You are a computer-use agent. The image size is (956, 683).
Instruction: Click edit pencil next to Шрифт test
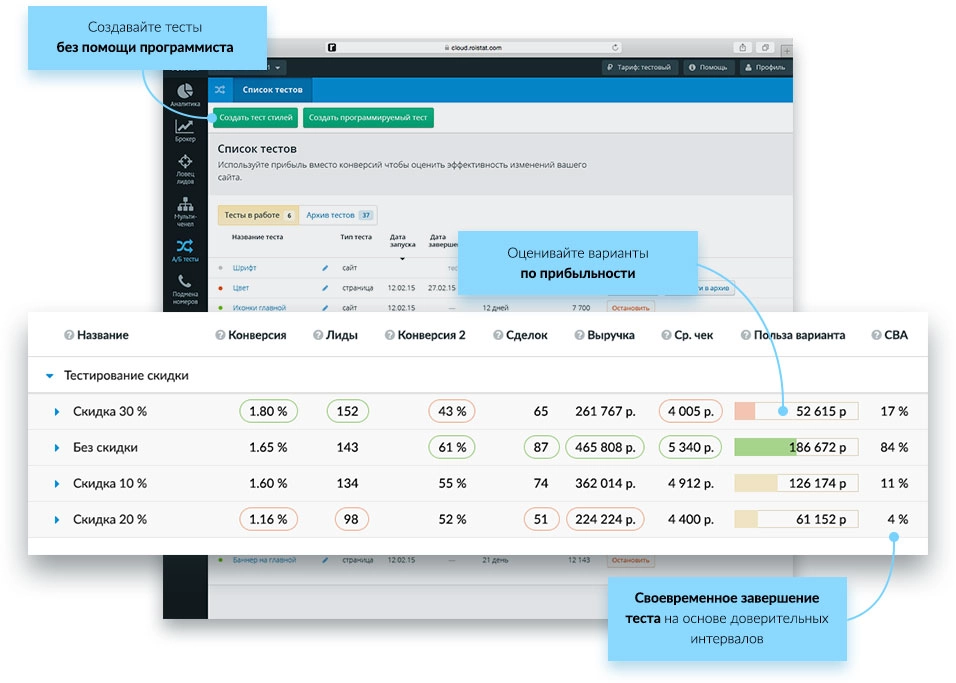[324, 268]
